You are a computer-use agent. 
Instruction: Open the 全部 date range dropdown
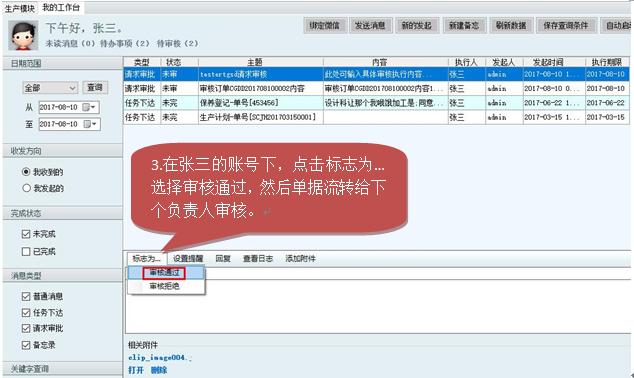point(50,88)
